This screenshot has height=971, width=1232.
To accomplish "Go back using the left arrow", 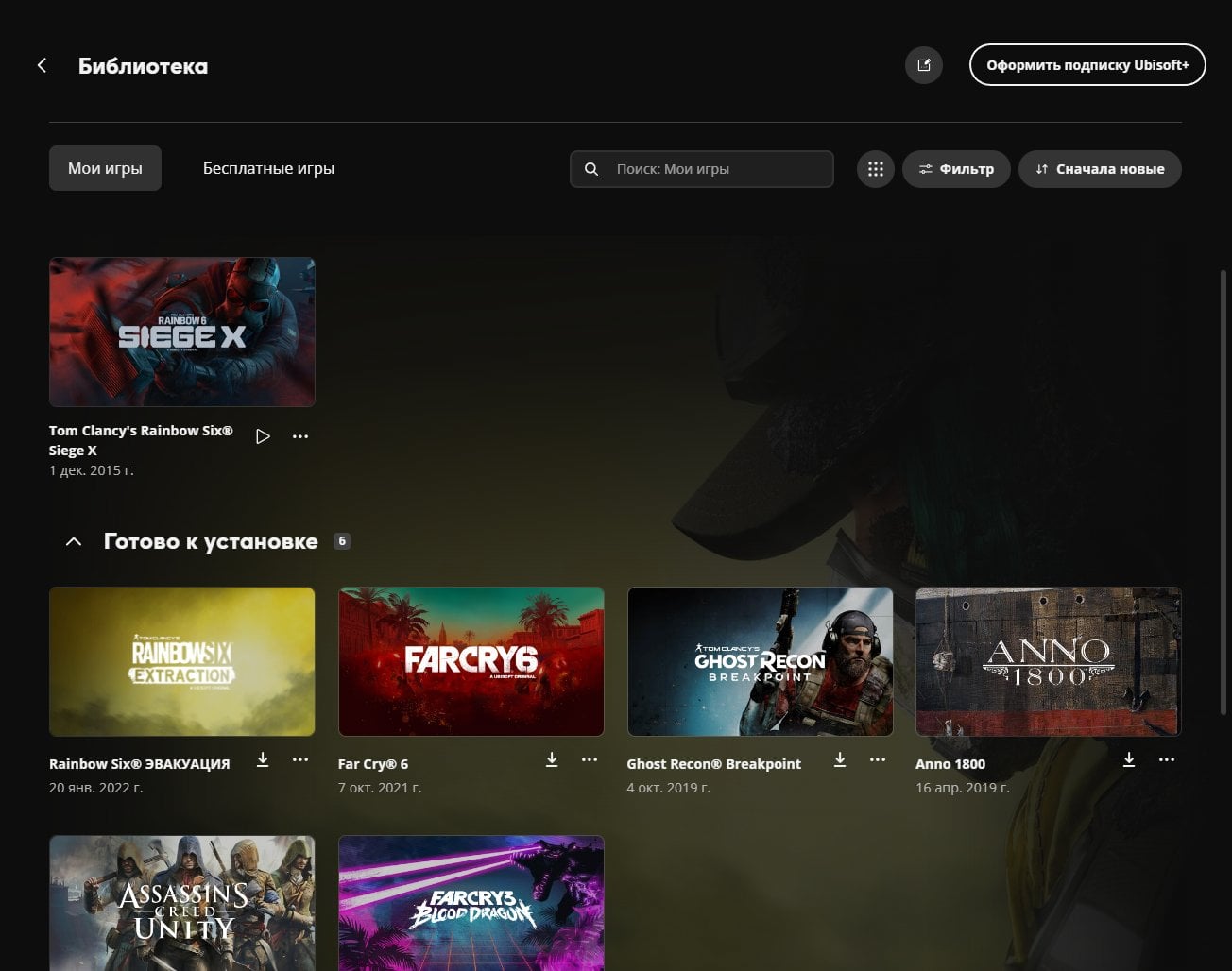I will point(42,65).
